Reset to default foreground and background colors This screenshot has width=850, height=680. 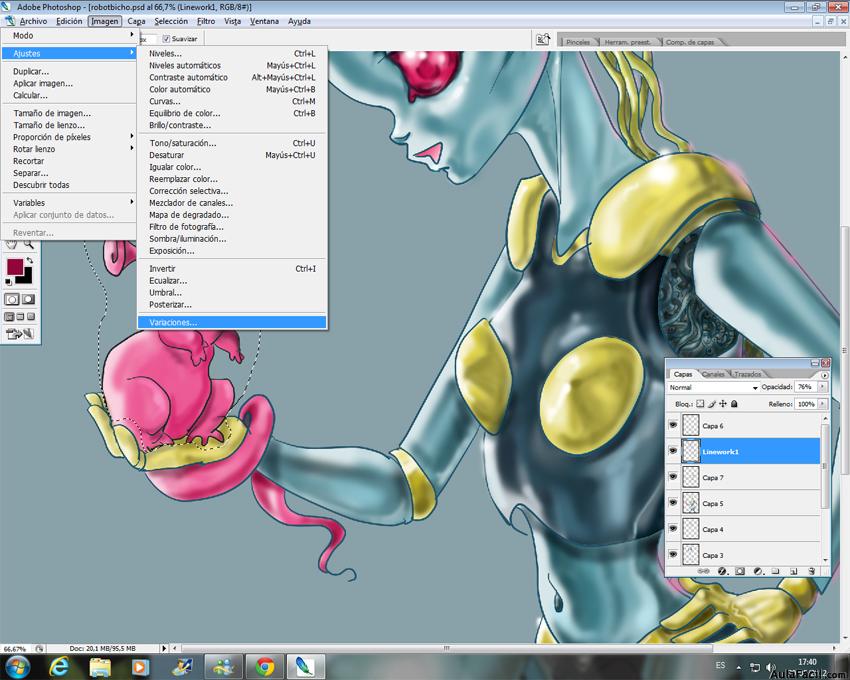[x=8, y=282]
